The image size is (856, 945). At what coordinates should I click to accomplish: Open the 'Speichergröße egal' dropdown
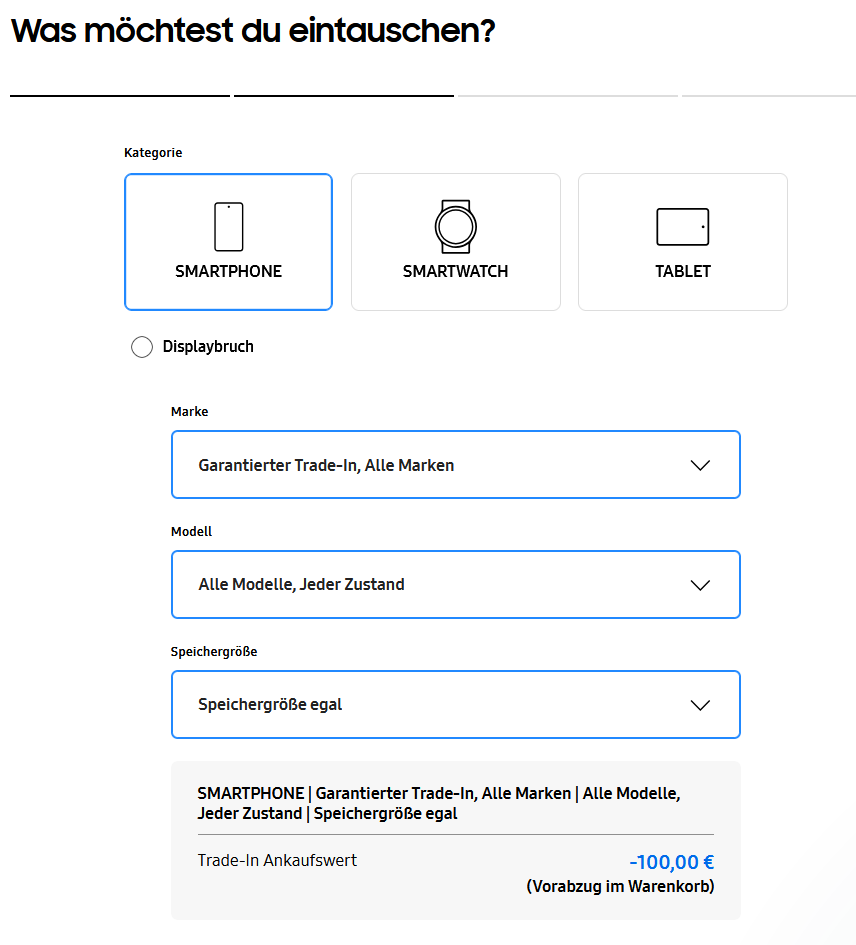[x=271, y=705]
